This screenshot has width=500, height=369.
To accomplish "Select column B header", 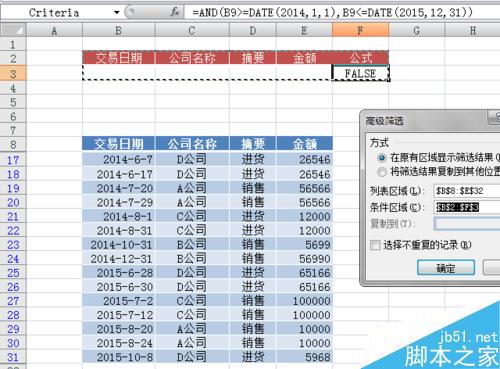I will (x=119, y=31).
